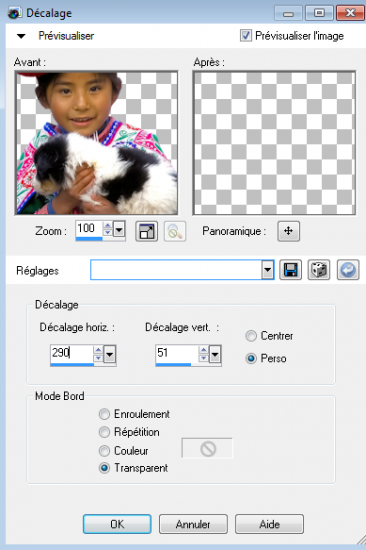This screenshot has height=550, width=366.
Task: Open the Décalage horiz. slider dropdown arrow
Action: [x=109, y=354]
